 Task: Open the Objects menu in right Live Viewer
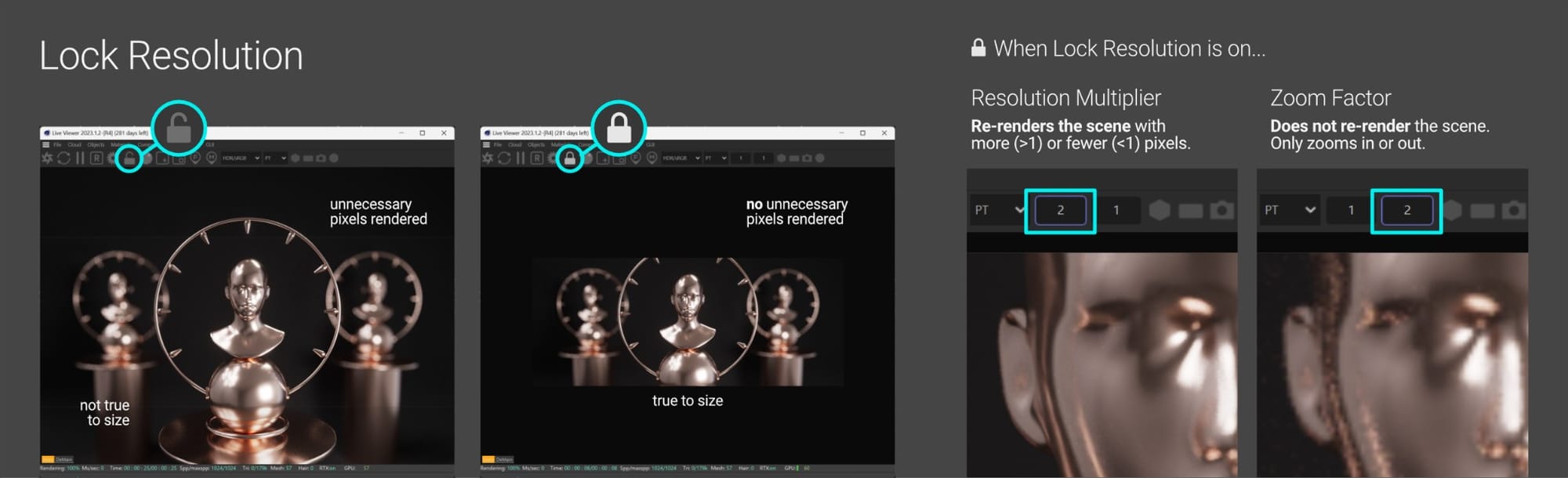[x=536, y=145]
